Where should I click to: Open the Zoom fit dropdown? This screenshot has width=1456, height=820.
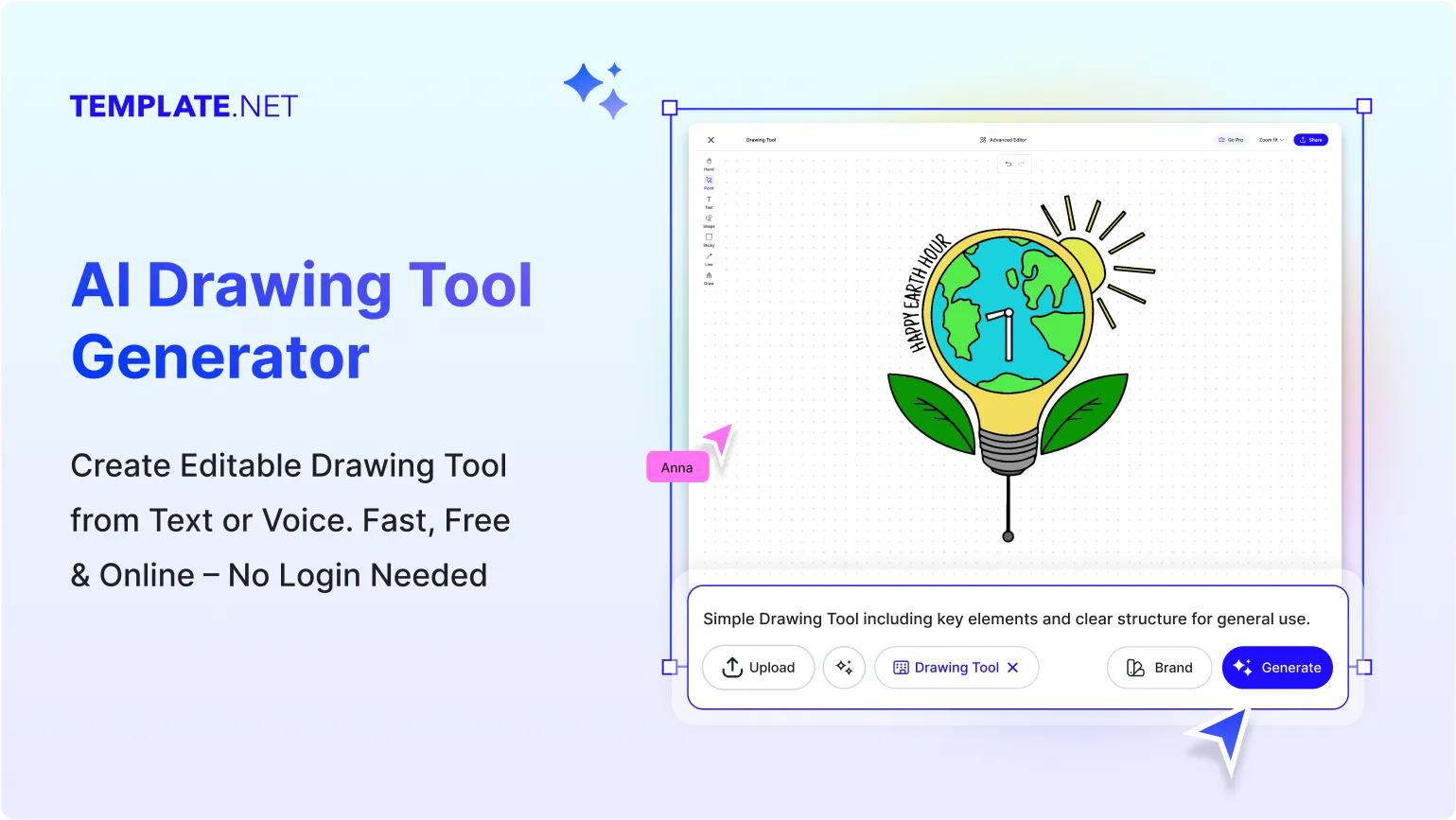(x=1272, y=139)
